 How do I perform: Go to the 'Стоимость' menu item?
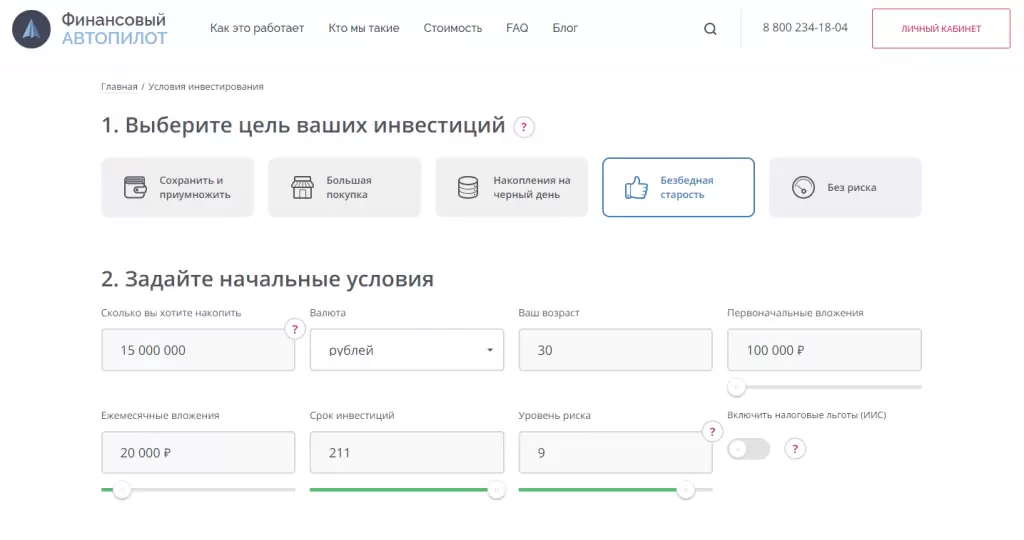coord(452,28)
